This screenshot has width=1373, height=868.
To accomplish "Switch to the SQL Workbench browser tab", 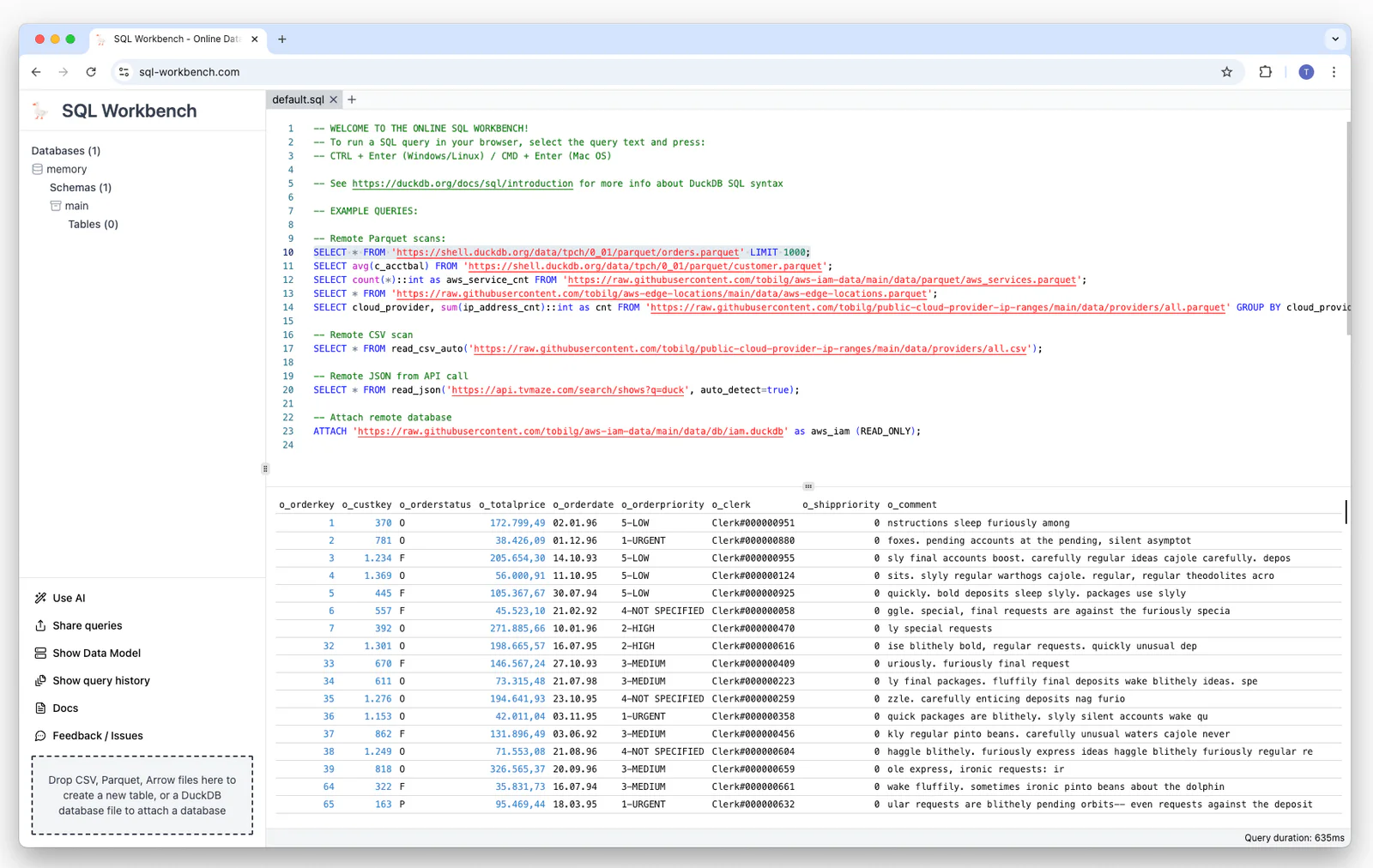I will coord(176,39).
